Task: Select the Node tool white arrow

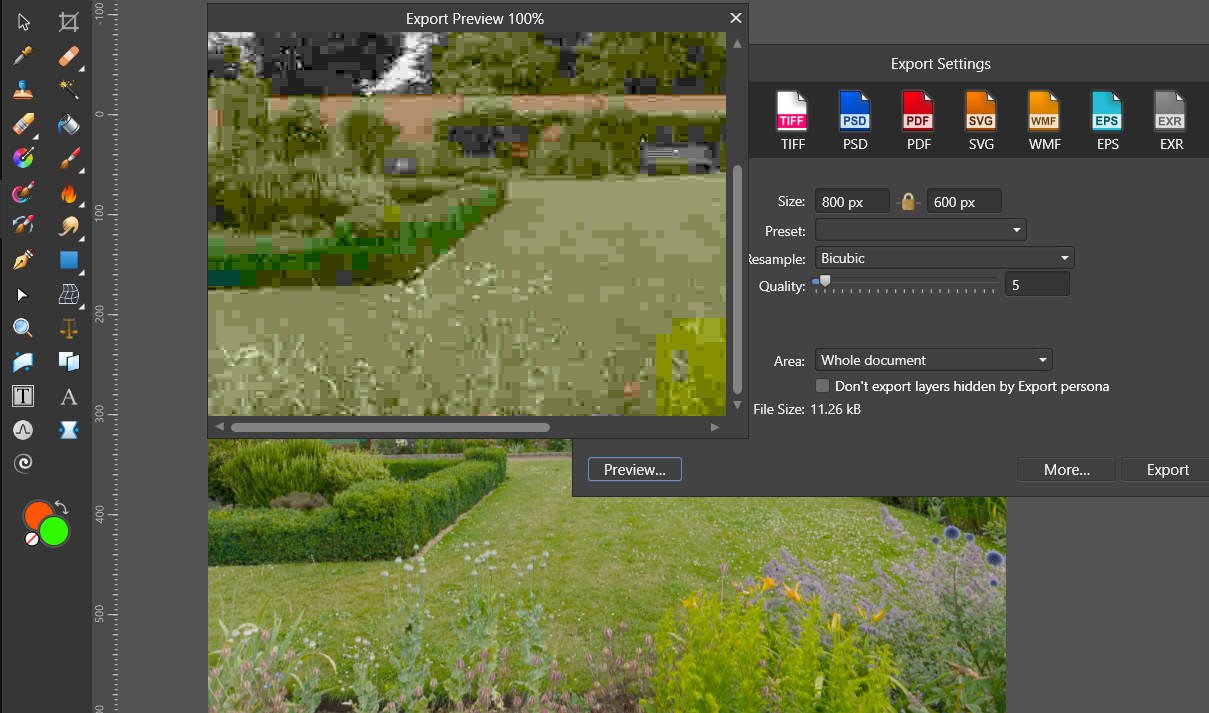Action: point(23,294)
